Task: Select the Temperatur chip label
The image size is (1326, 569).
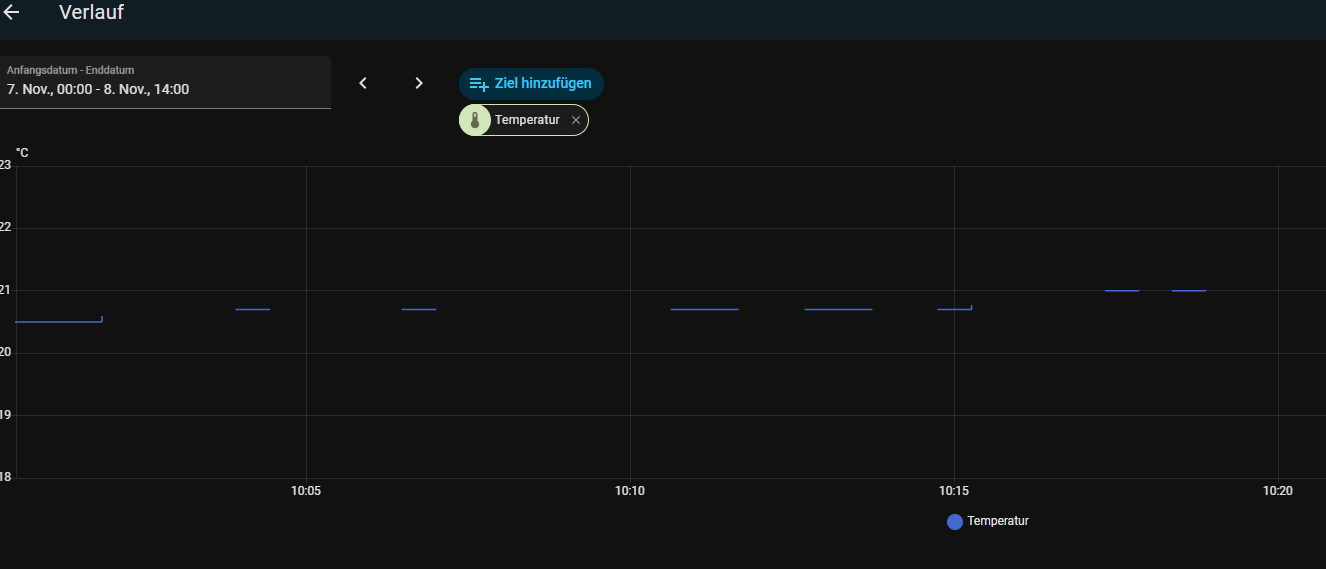Action: click(527, 120)
